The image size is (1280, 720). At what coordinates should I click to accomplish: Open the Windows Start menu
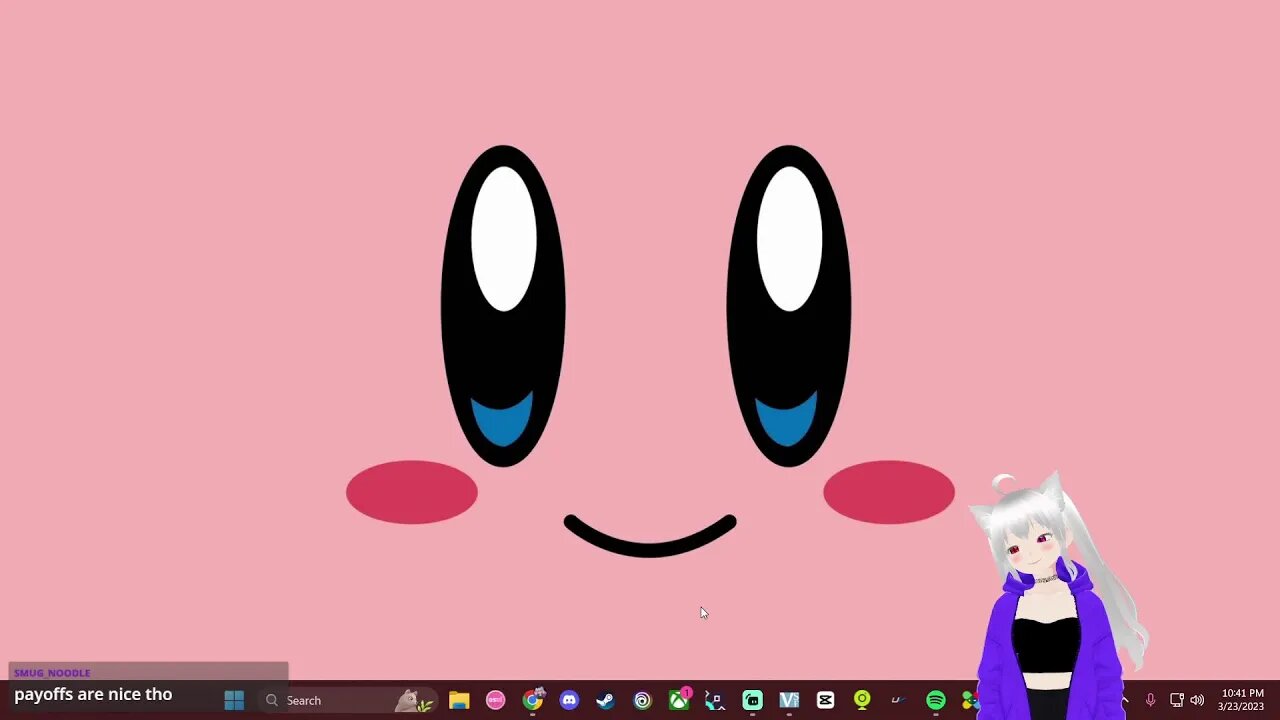tap(234, 701)
